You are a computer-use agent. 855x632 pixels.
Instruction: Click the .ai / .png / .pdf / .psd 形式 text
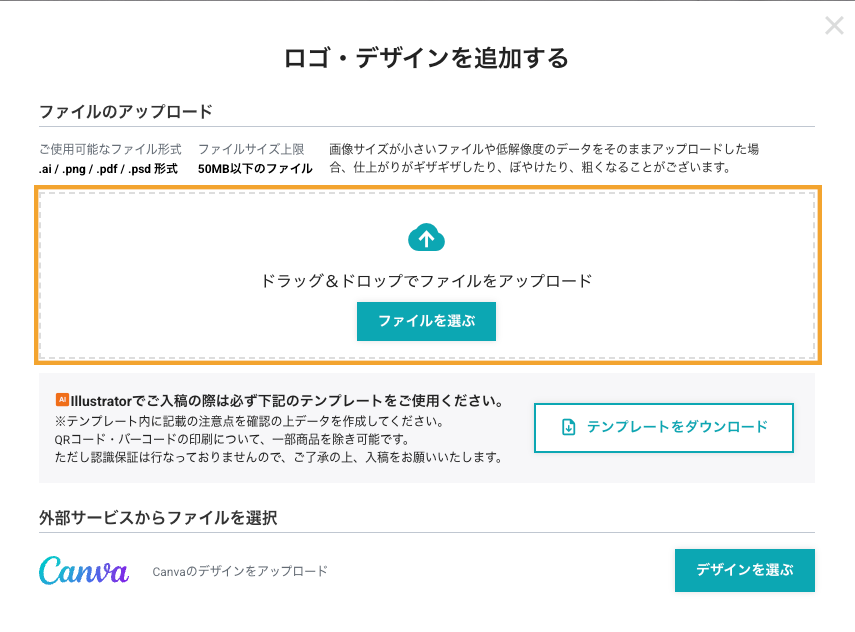click(108, 169)
